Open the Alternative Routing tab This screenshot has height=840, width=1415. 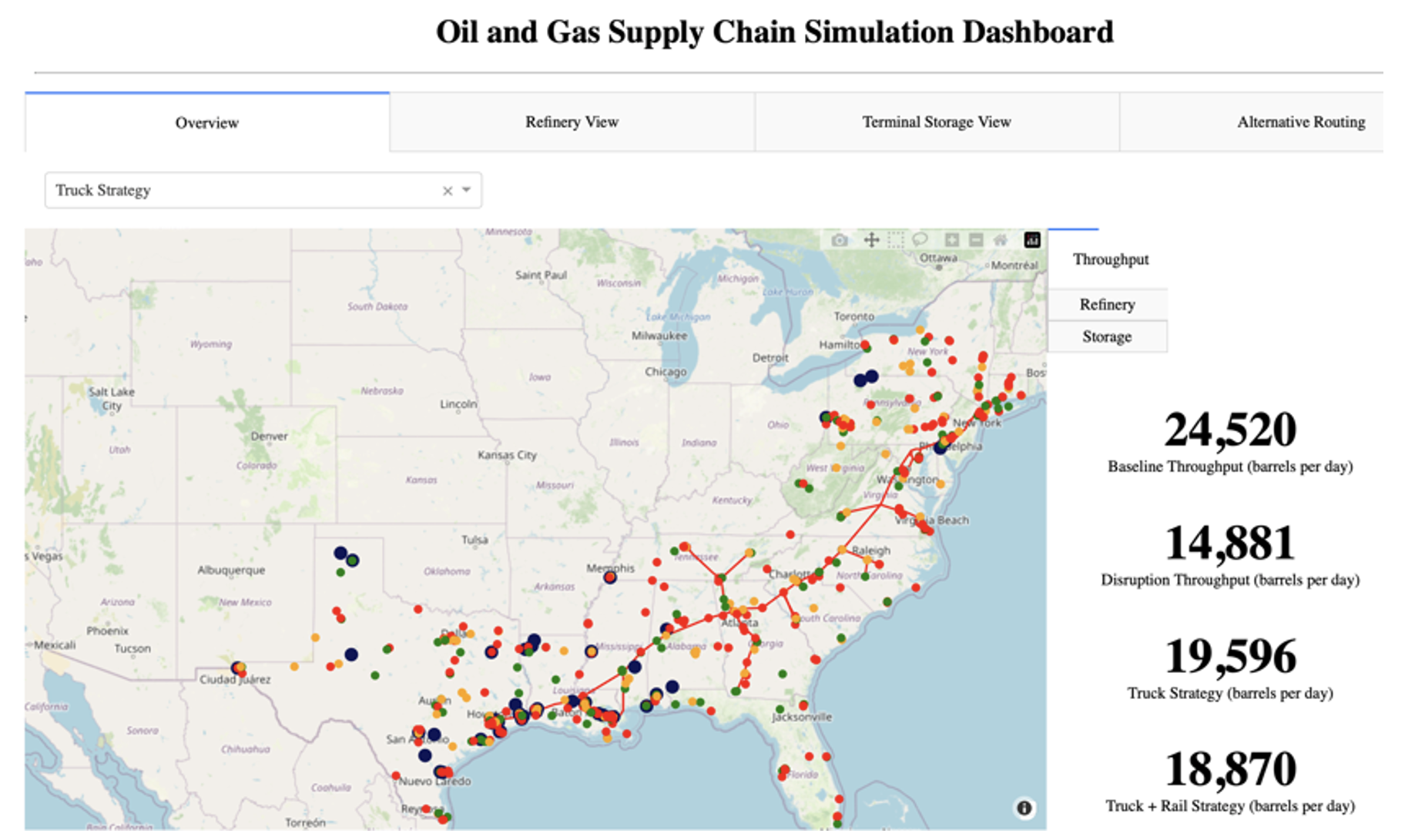point(1300,122)
